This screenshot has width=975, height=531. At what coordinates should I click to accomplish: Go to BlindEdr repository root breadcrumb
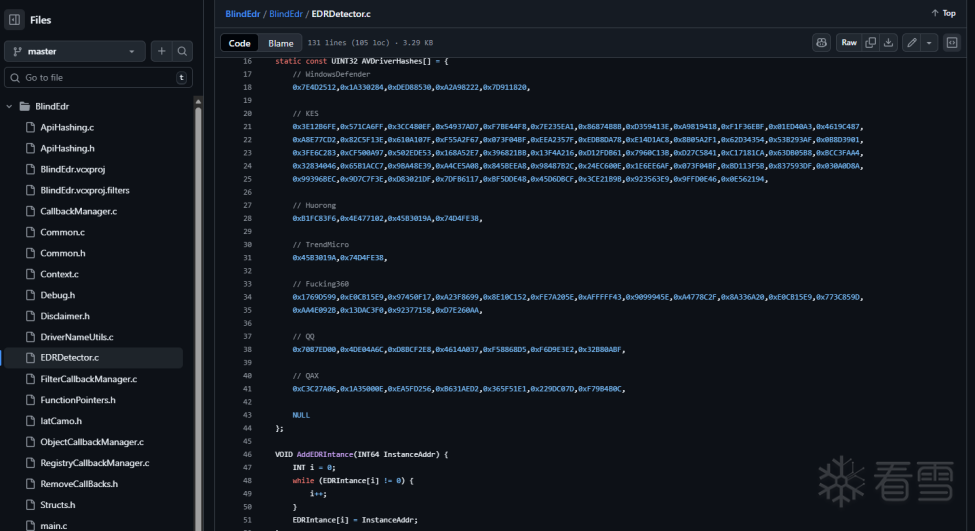pos(243,14)
